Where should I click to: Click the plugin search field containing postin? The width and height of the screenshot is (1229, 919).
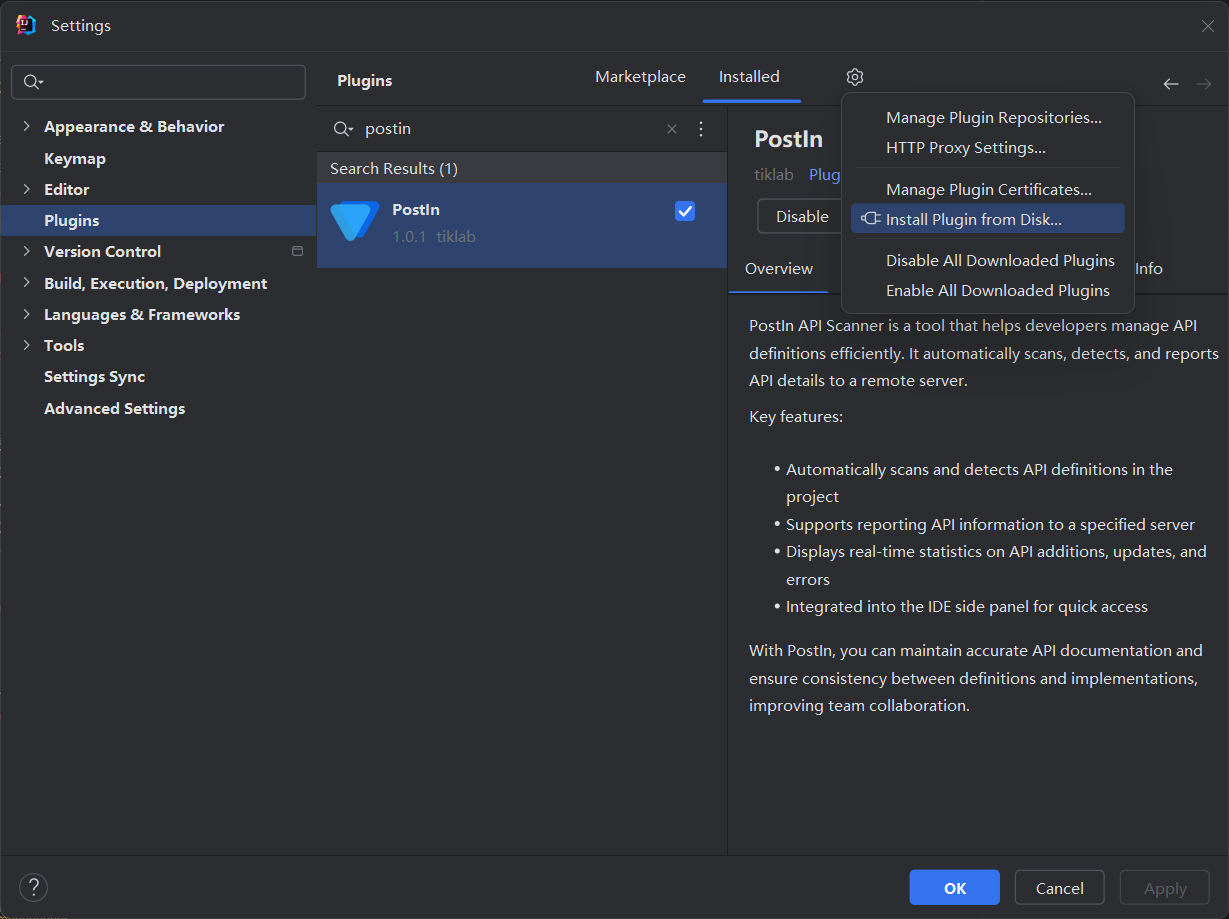(510, 129)
